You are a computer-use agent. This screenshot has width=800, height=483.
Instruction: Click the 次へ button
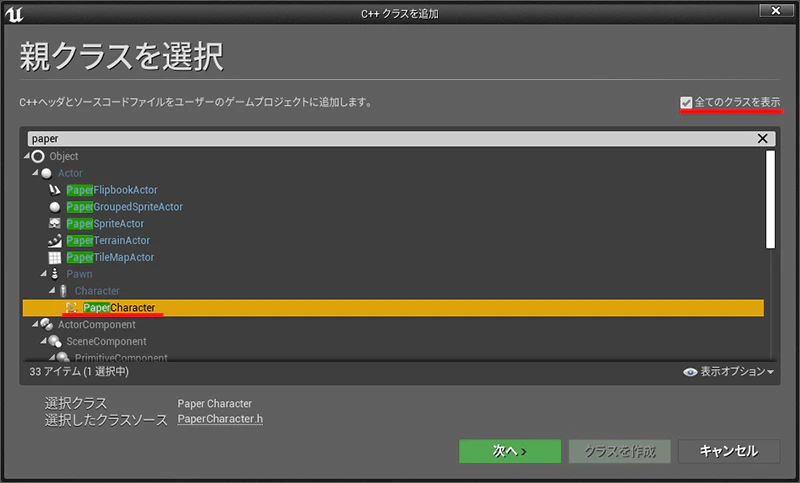pyautogui.click(x=510, y=451)
